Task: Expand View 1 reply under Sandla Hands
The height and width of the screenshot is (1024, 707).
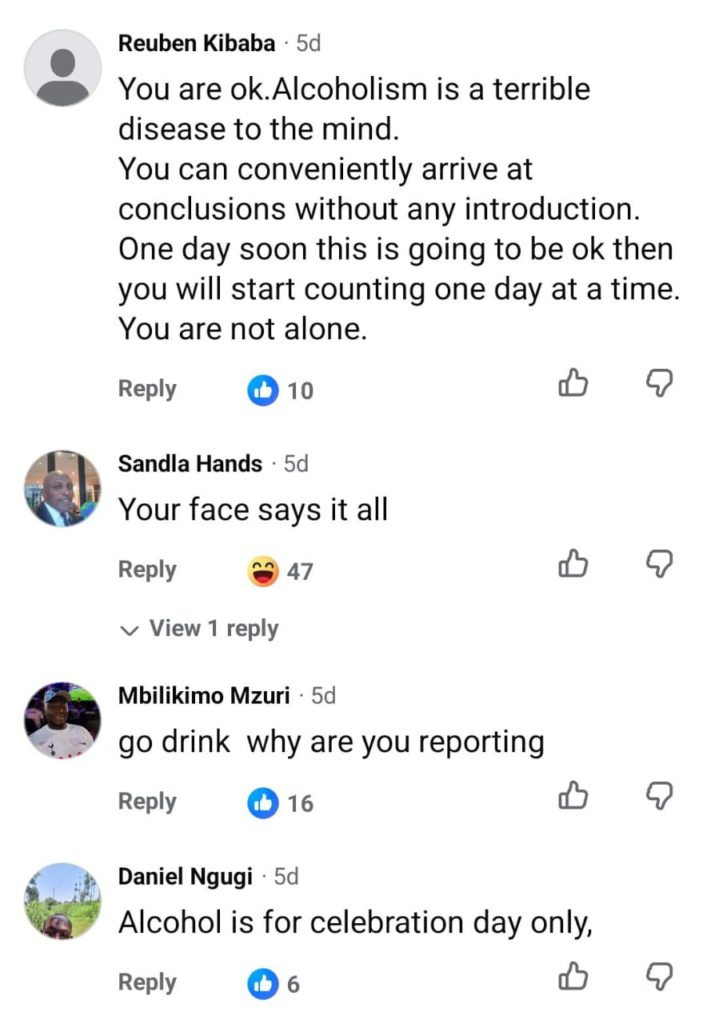Action: tap(200, 628)
